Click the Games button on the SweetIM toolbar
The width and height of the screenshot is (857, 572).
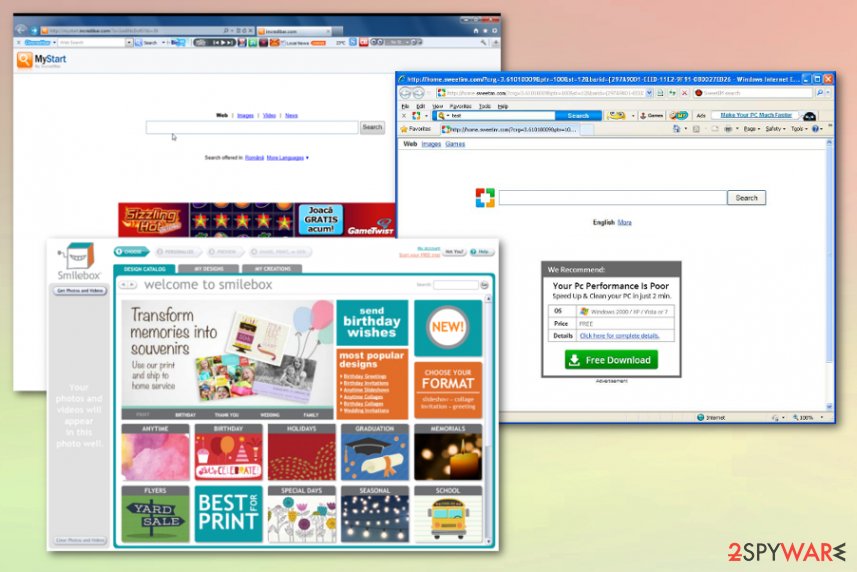[651, 116]
